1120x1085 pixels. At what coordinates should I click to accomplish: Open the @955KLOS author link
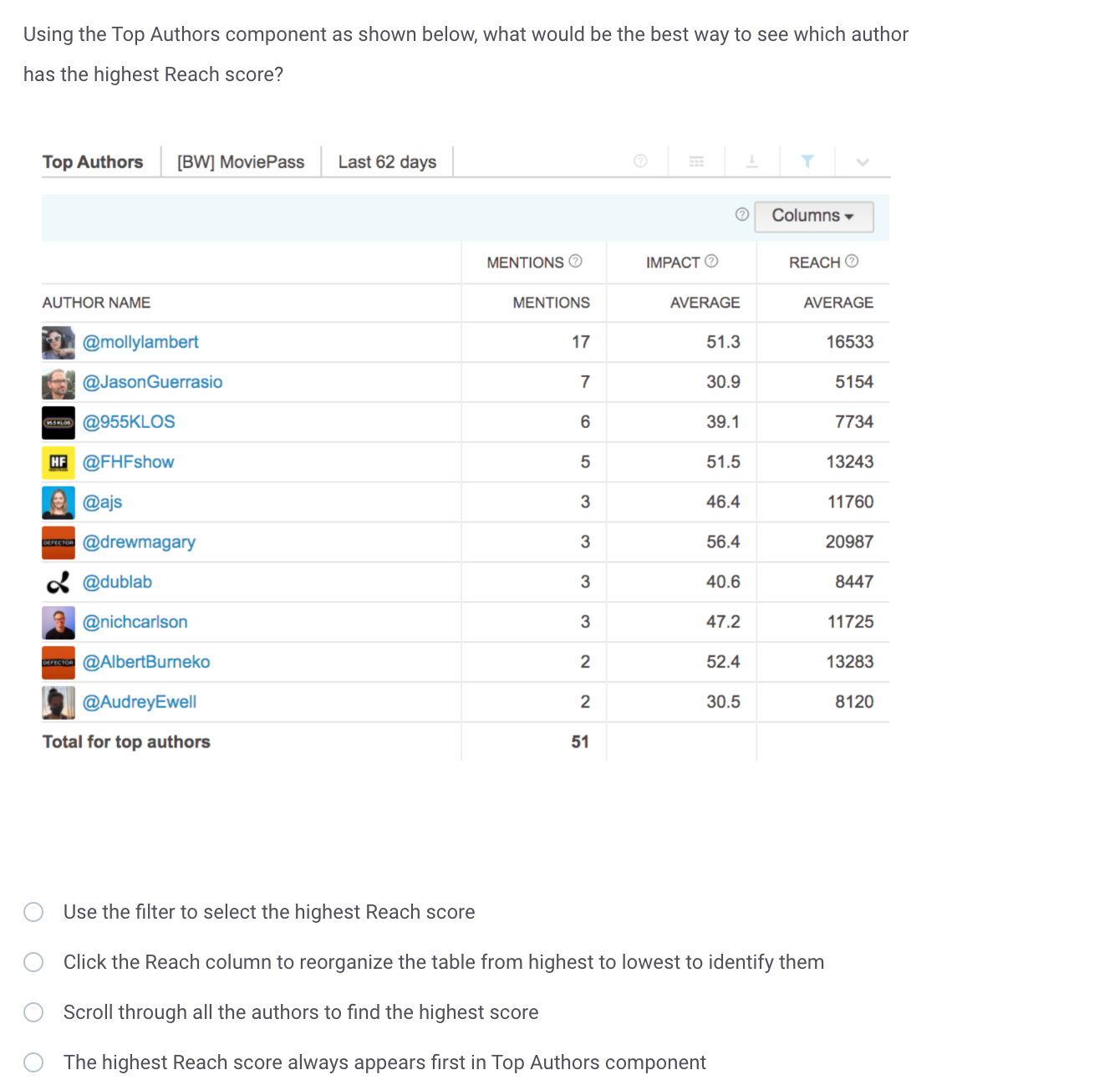129,422
